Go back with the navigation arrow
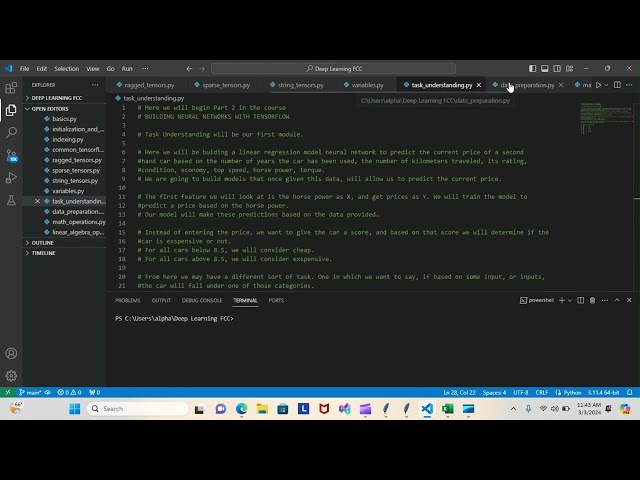Screen dimensions: 640x480 189,69
